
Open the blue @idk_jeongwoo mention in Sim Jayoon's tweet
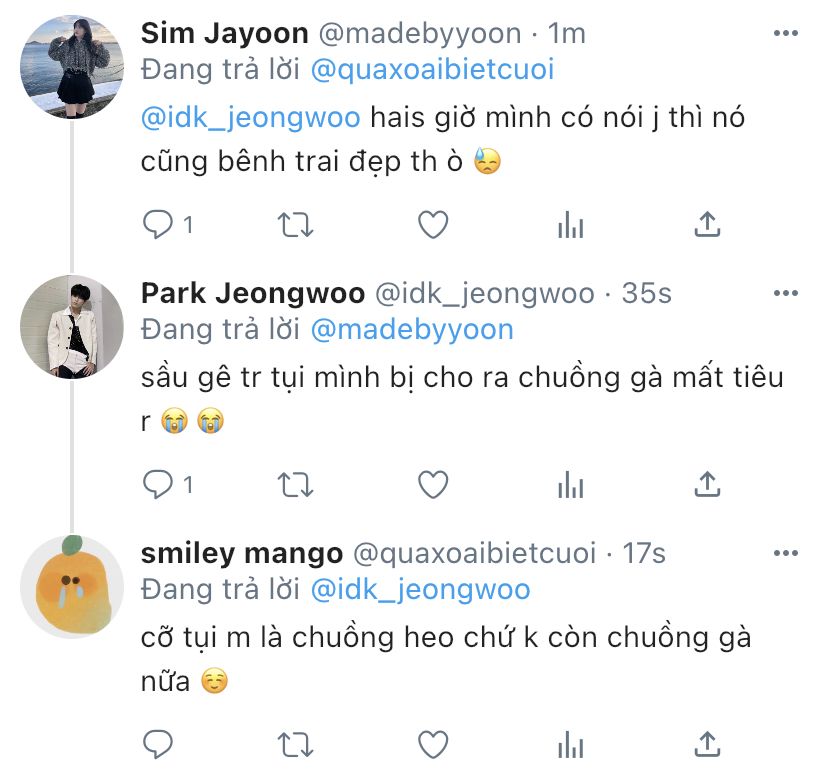tap(251, 117)
